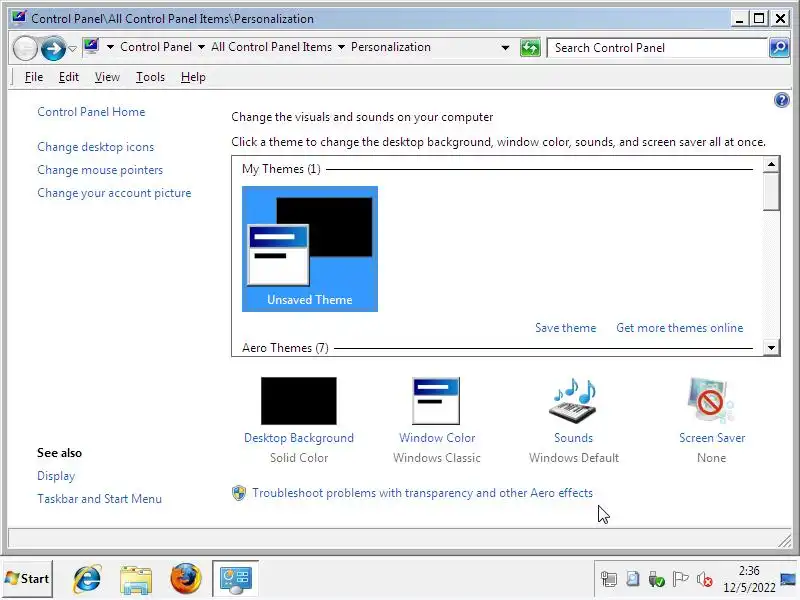Click the Personalization breadcrumb segment

point(390,47)
